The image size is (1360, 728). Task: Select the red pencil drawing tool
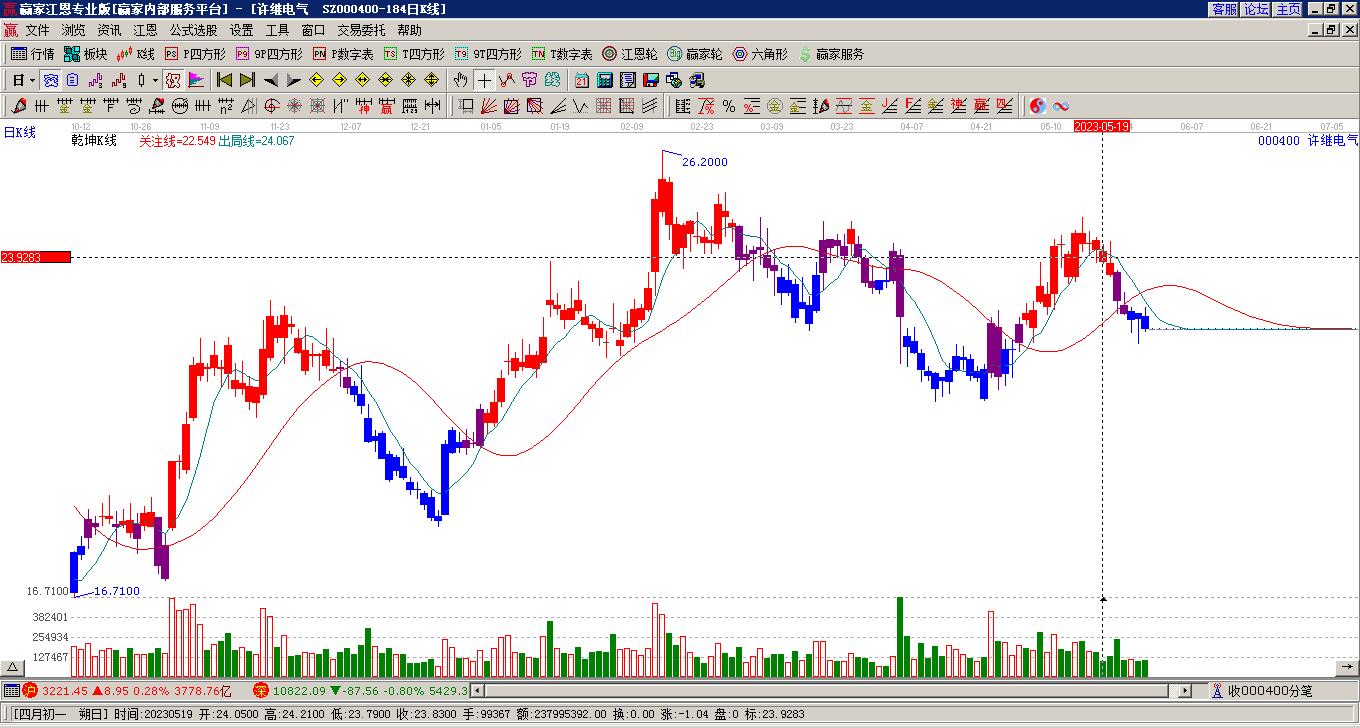coord(18,105)
